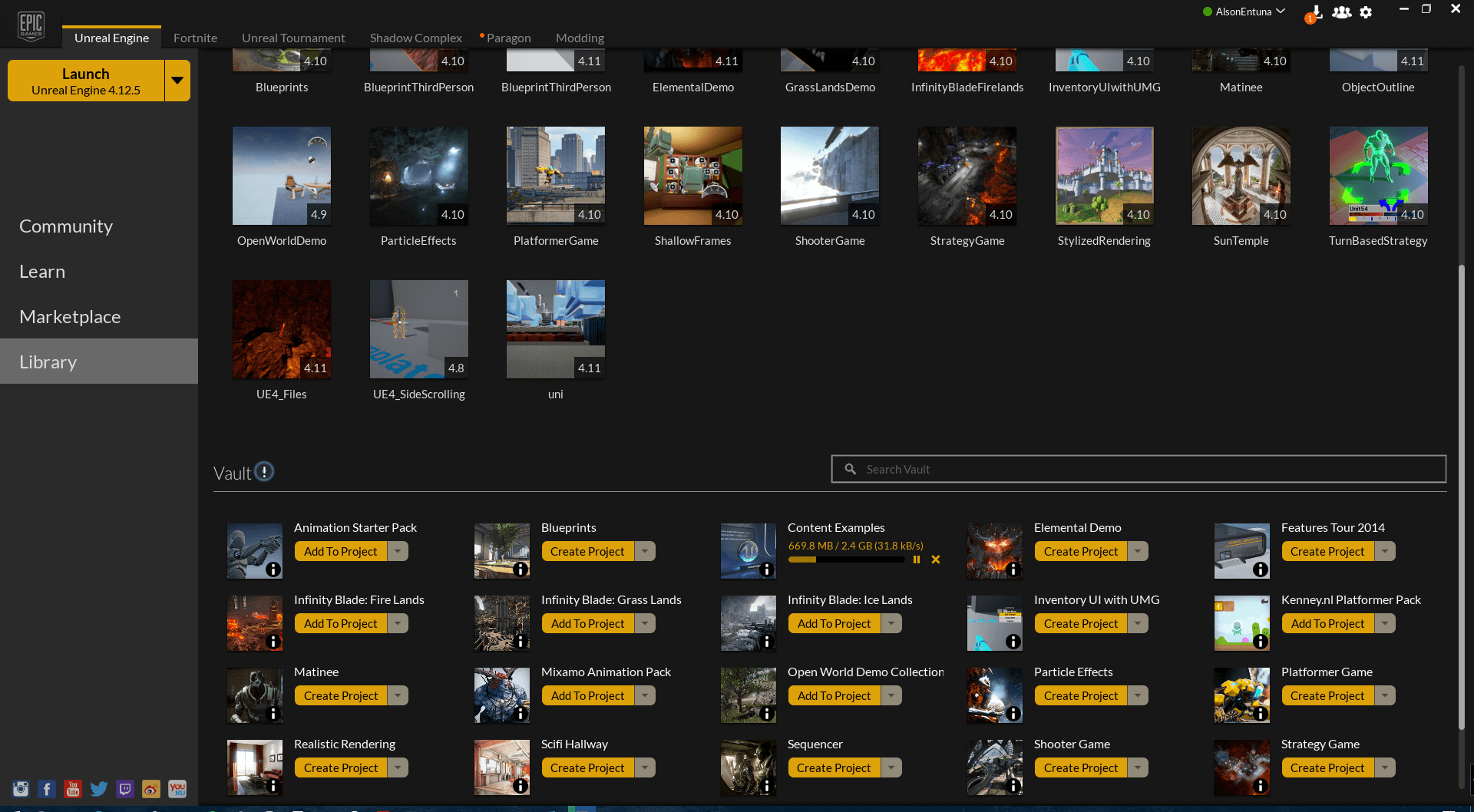The height and width of the screenshot is (812, 1474).
Task: Open the Downloads notification icon
Action: (x=1316, y=13)
